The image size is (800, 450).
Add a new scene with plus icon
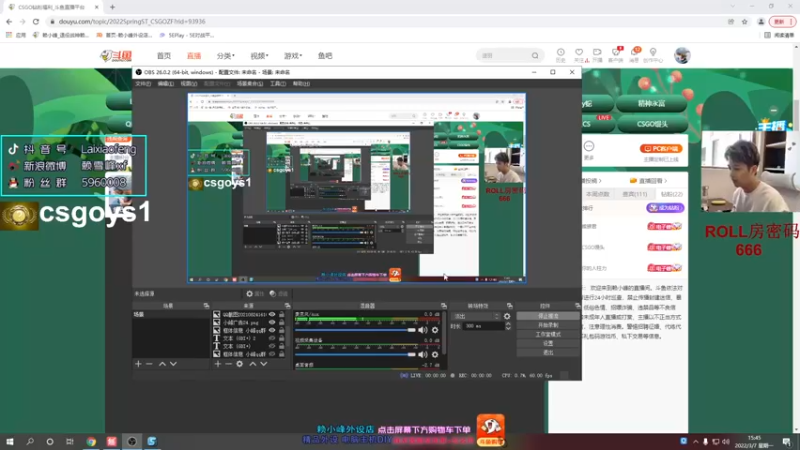[x=138, y=364]
